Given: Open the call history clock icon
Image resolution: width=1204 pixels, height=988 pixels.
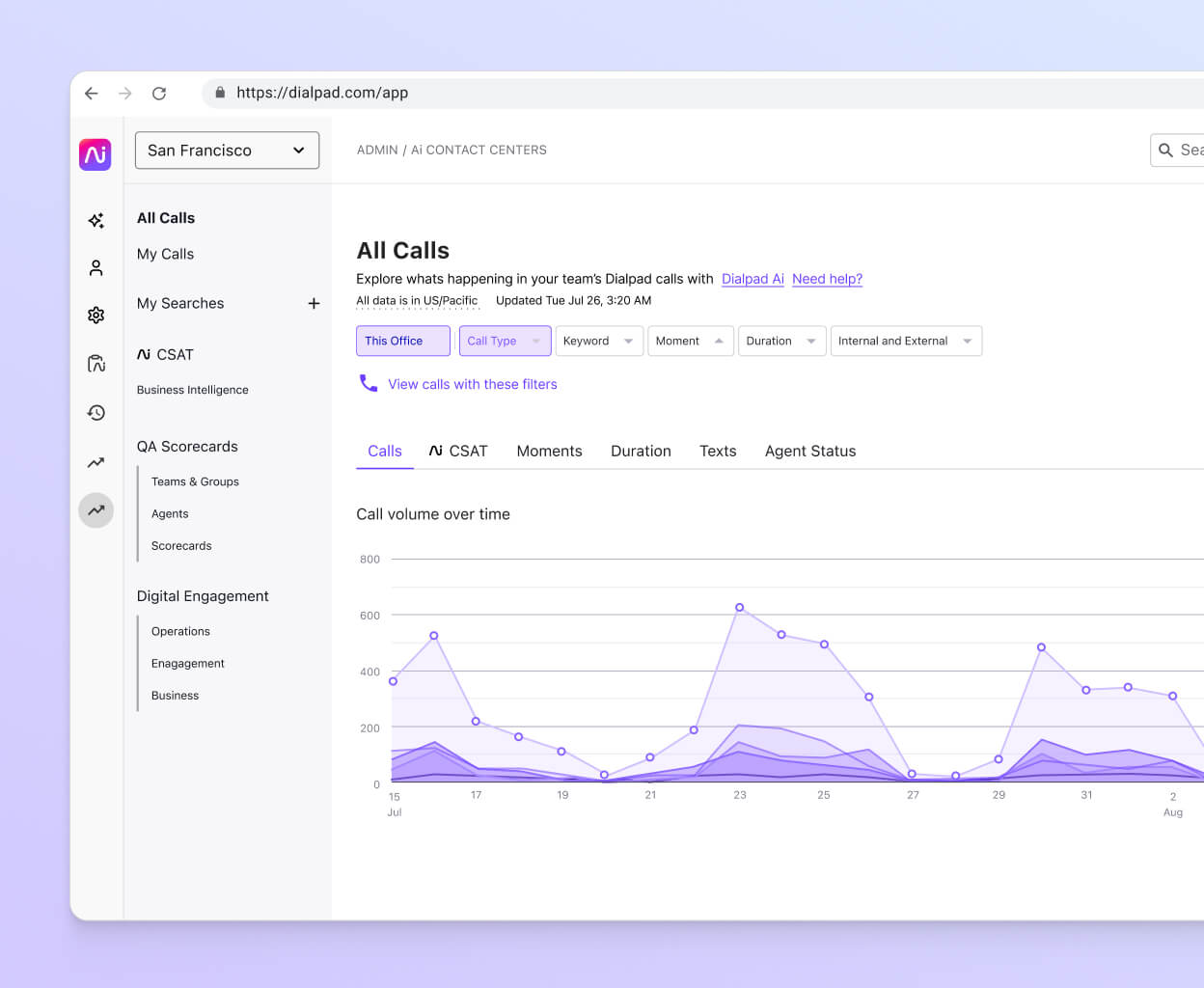Looking at the screenshot, I should pos(95,413).
